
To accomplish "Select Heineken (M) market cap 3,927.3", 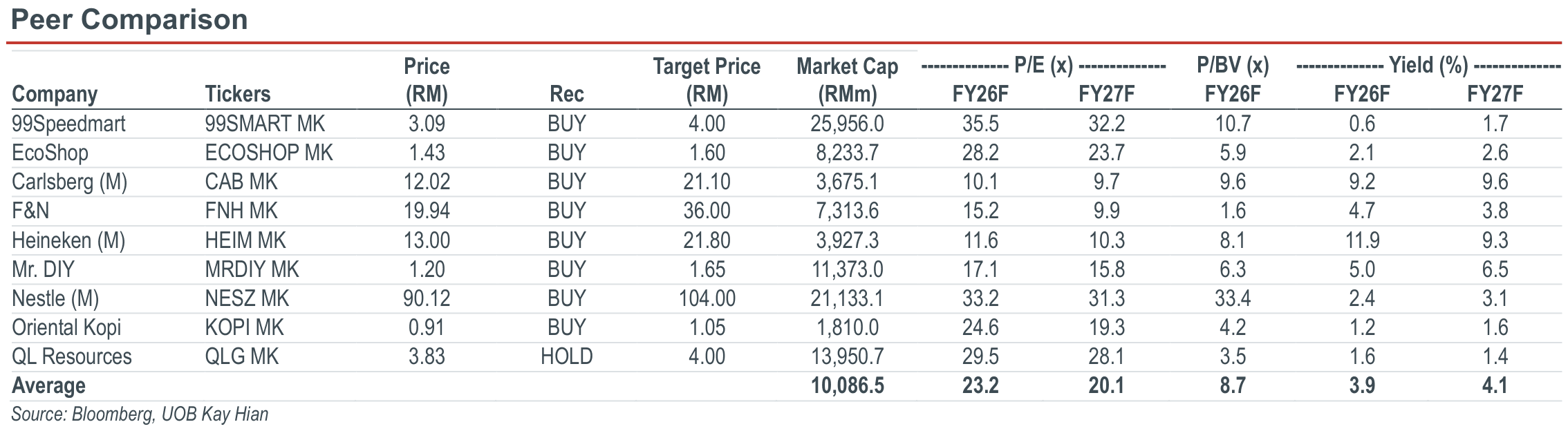I will coord(847,241).
